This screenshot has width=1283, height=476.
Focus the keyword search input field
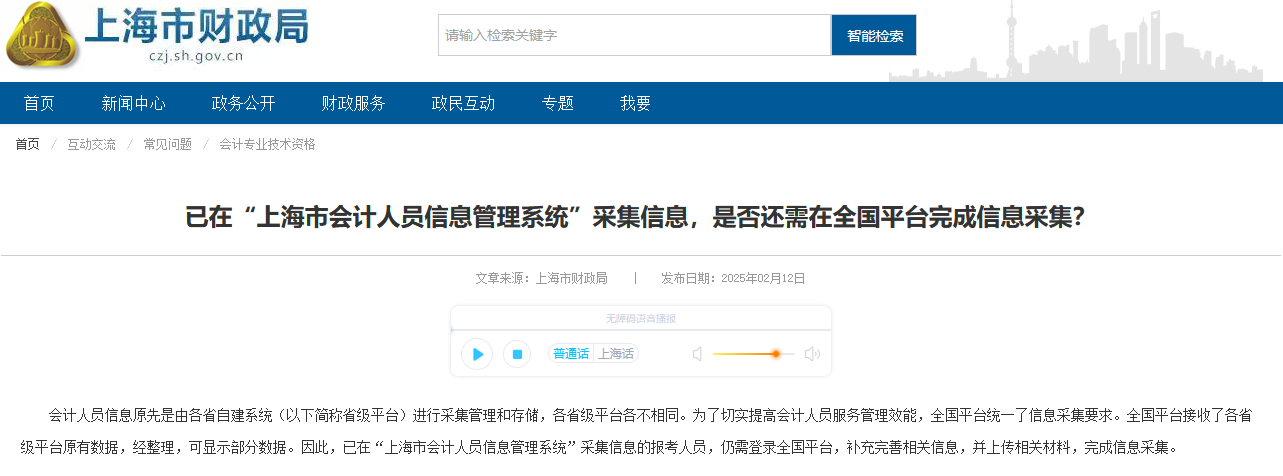[x=634, y=35]
